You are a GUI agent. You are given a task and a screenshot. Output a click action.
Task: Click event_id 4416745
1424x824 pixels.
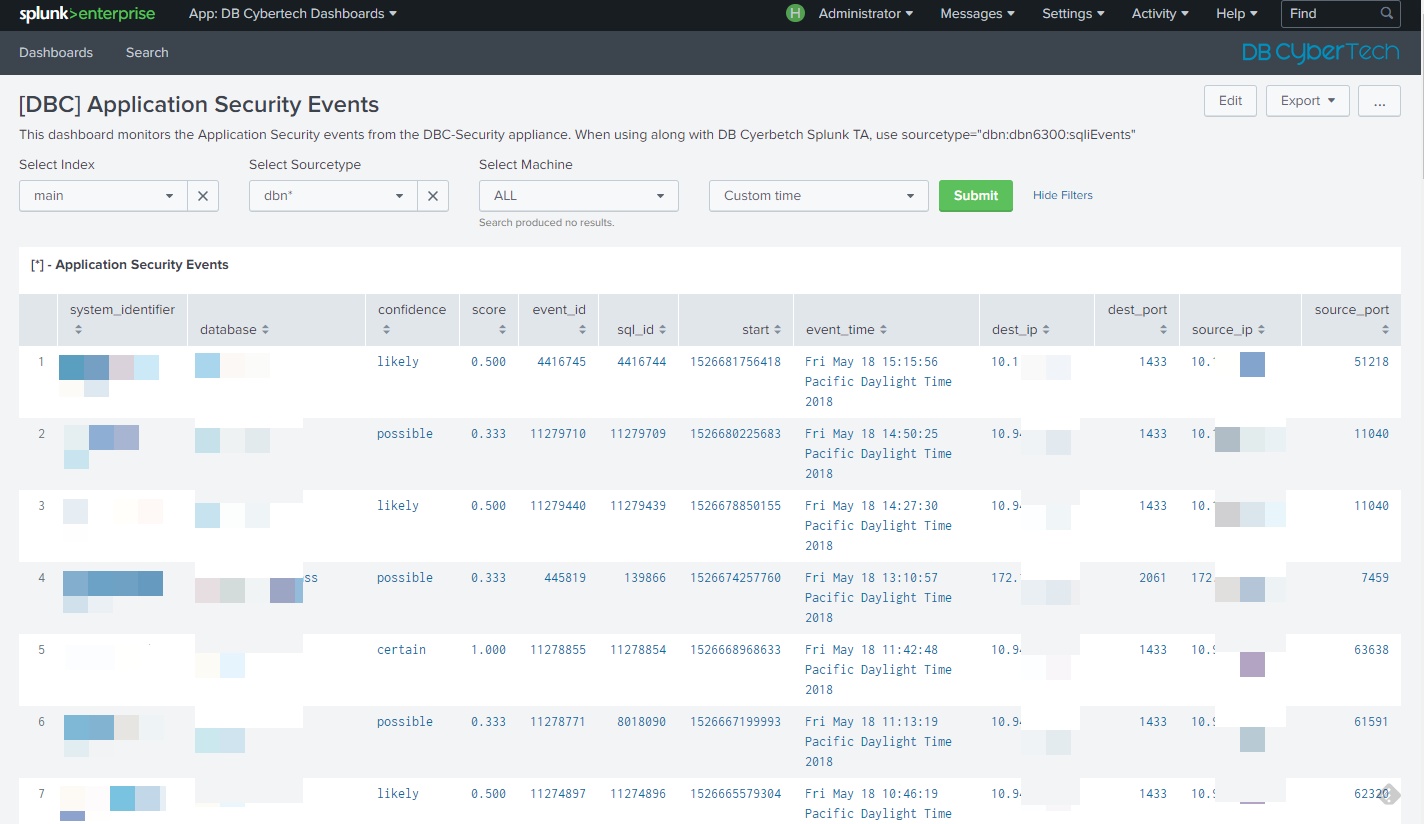562,362
